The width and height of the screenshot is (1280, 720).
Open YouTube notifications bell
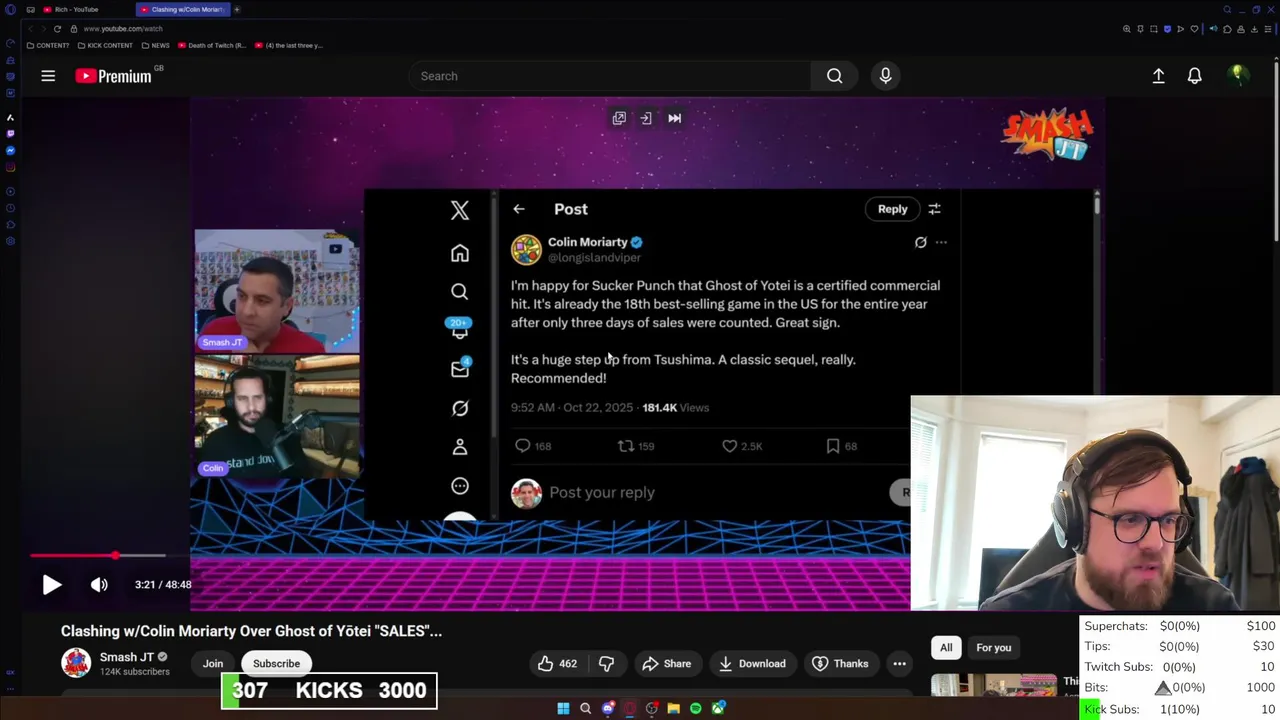click(1194, 76)
